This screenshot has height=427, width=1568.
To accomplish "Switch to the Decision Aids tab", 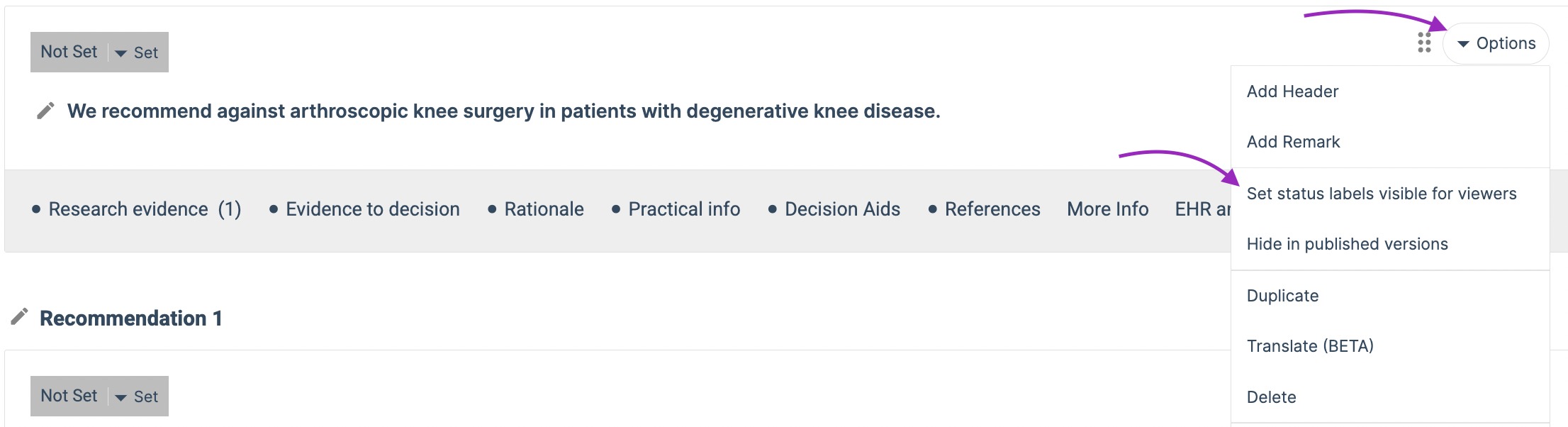I will [x=834, y=209].
